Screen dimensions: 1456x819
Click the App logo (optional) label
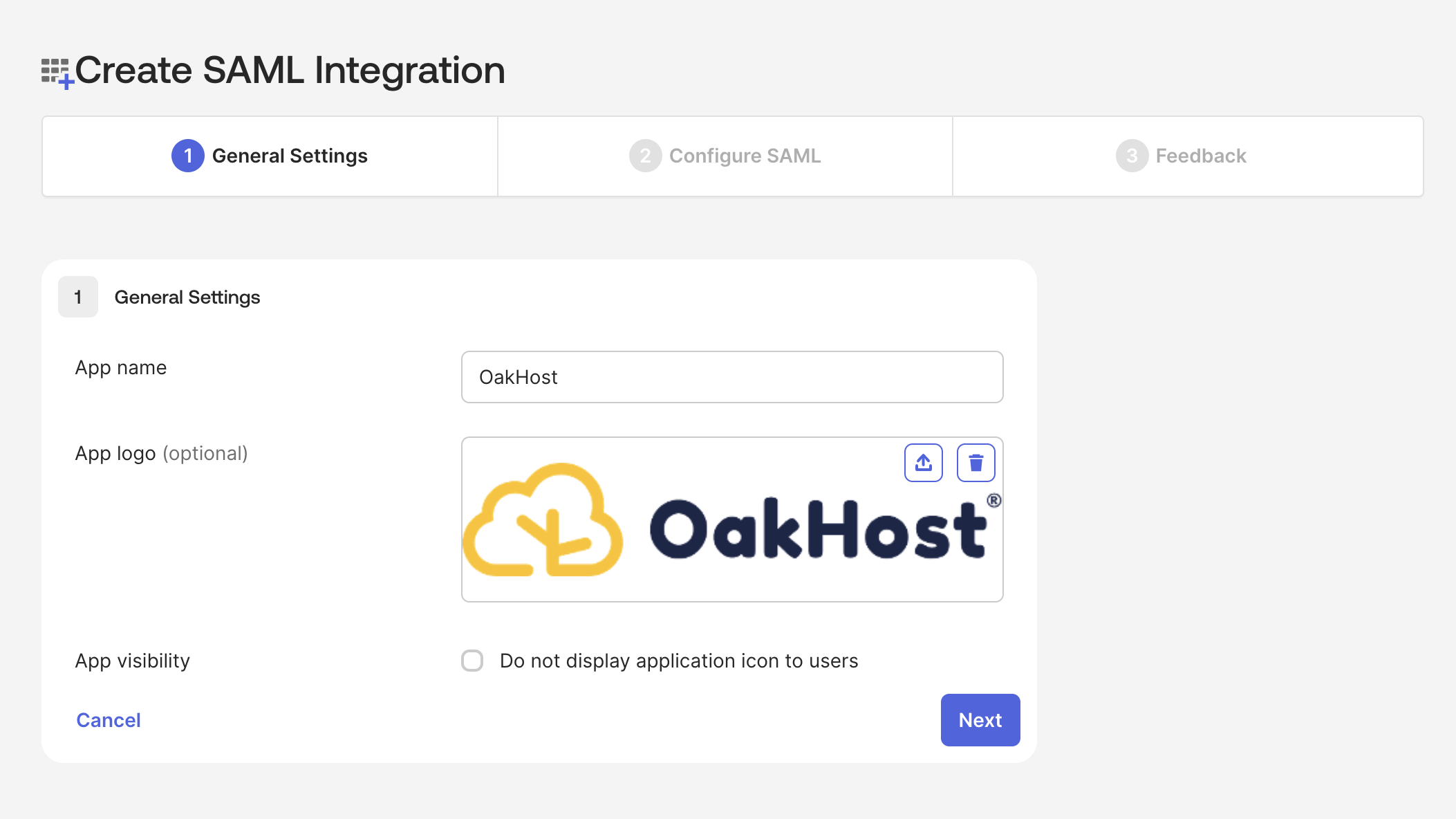pyautogui.click(x=161, y=453)
